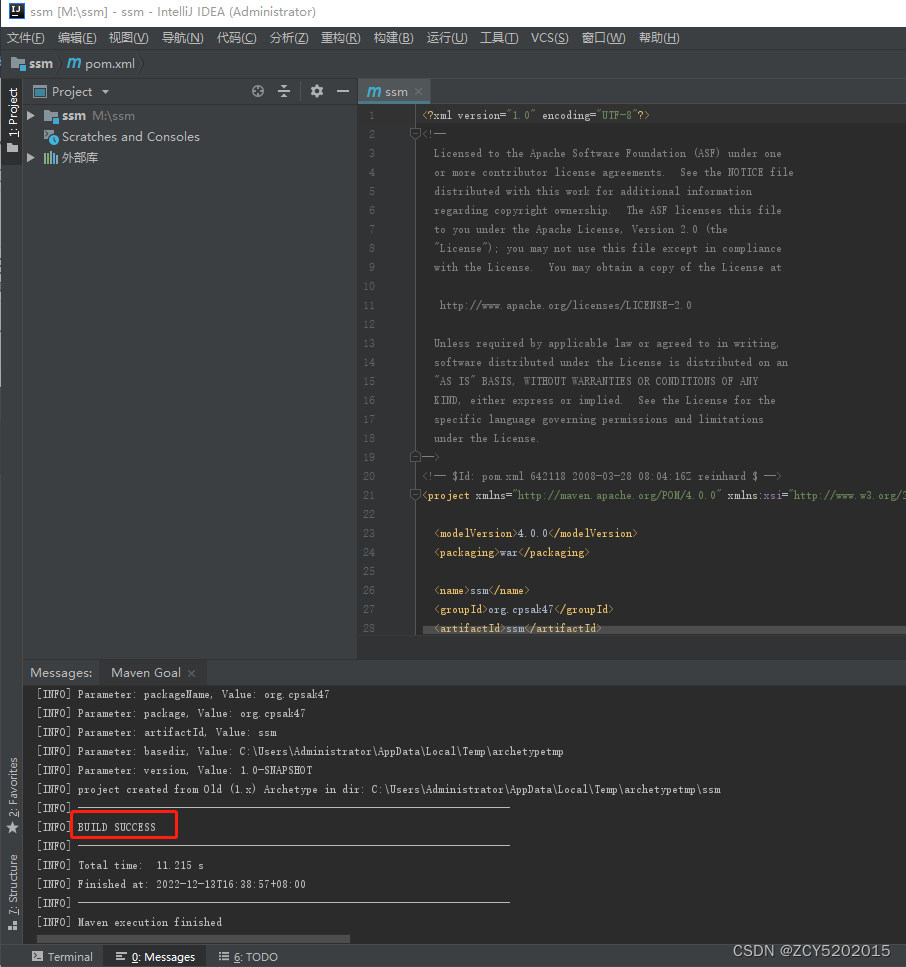Click the groupId org.cpsak47 line in editor
Image resolution: width=906 pixels, height=967 pixels.
pyautogui.click(x=524, y=609)
